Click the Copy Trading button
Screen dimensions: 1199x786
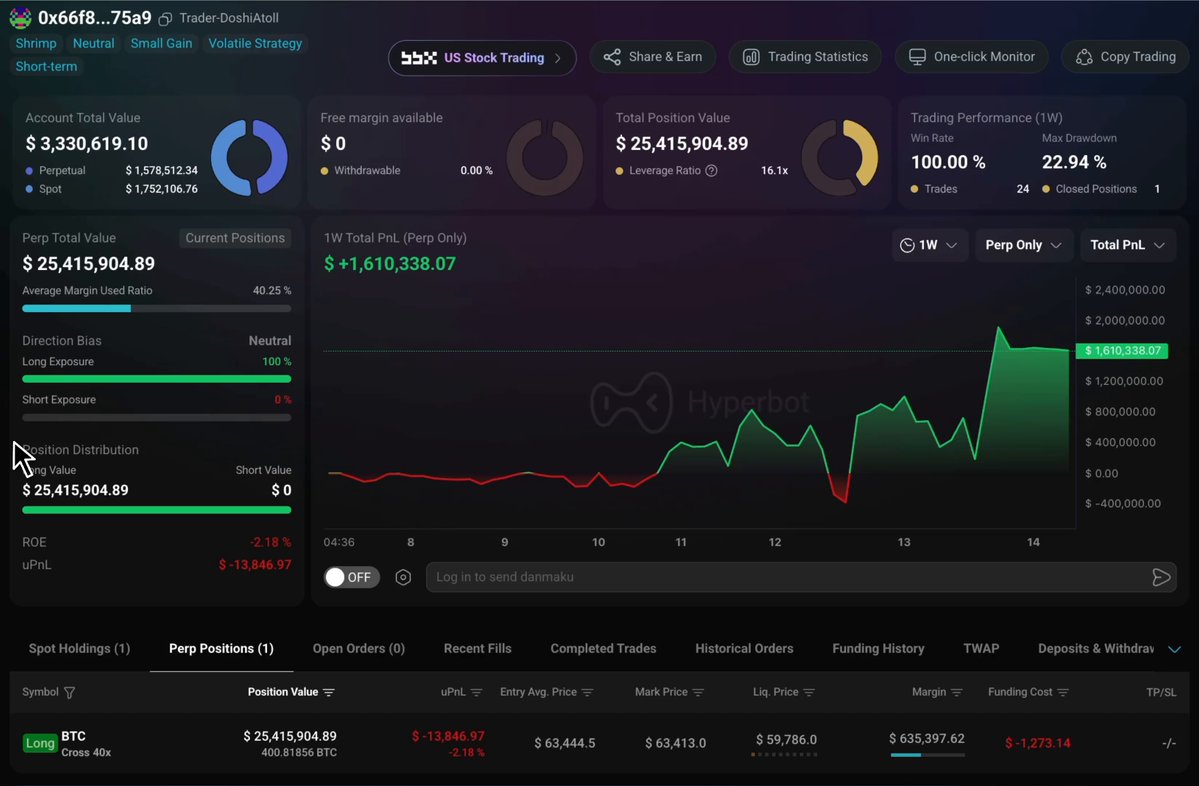(1126, 57)
